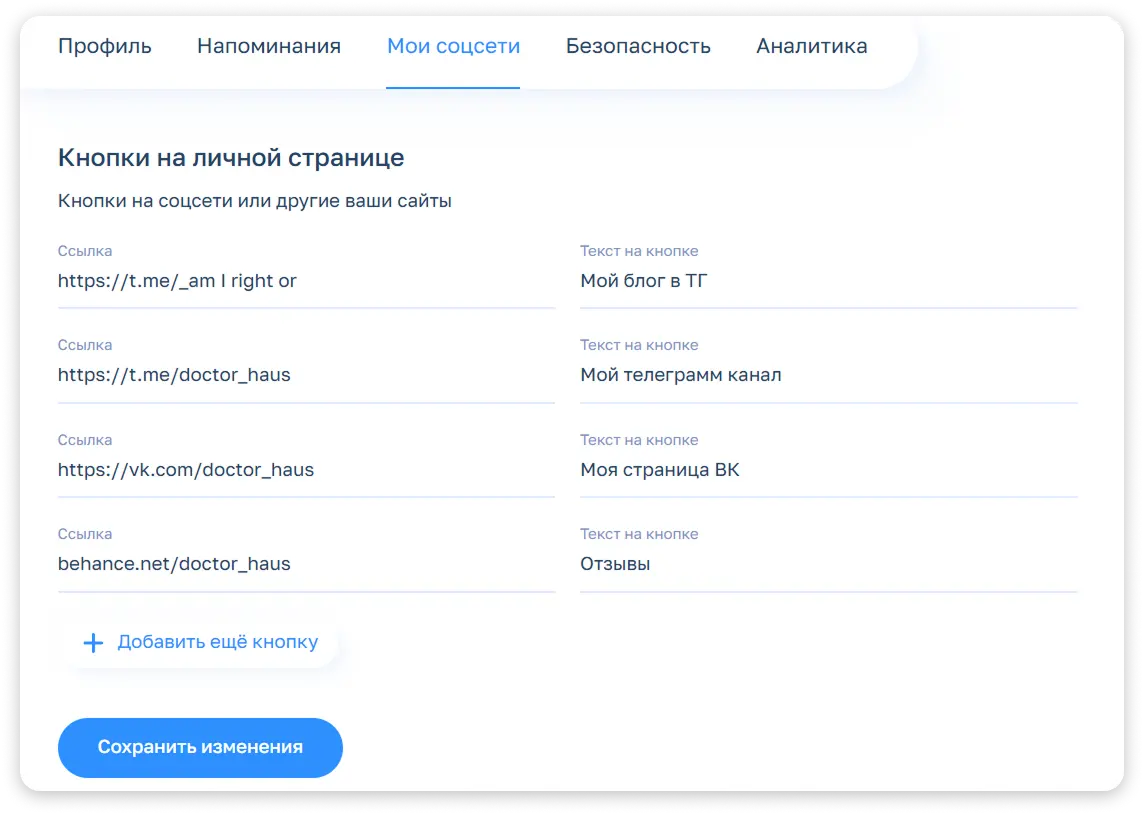
Task: Click the Ссылка label above behance.net link
Action: coord(85,534)
